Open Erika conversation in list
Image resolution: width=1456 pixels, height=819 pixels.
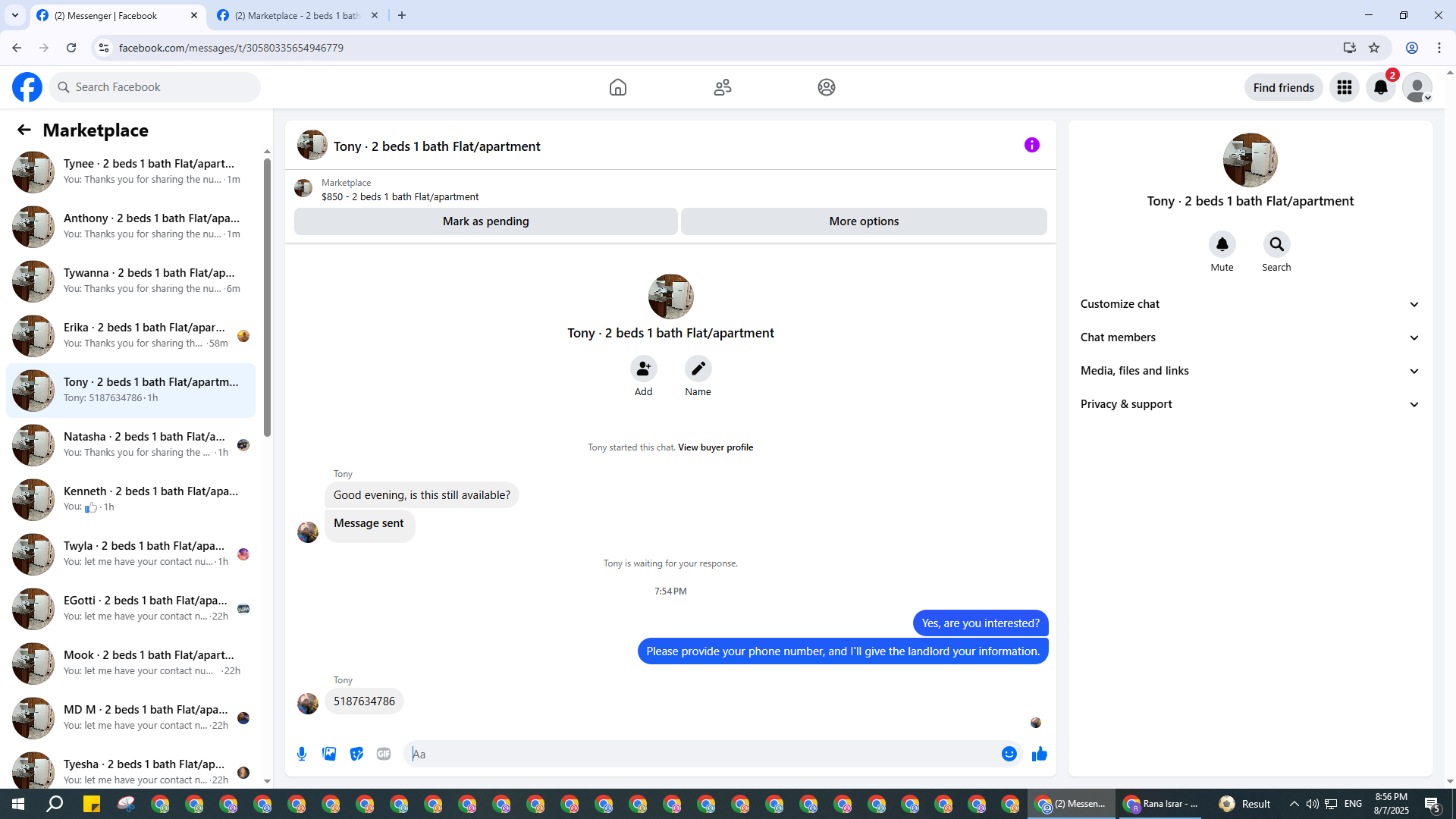(130, 335)
